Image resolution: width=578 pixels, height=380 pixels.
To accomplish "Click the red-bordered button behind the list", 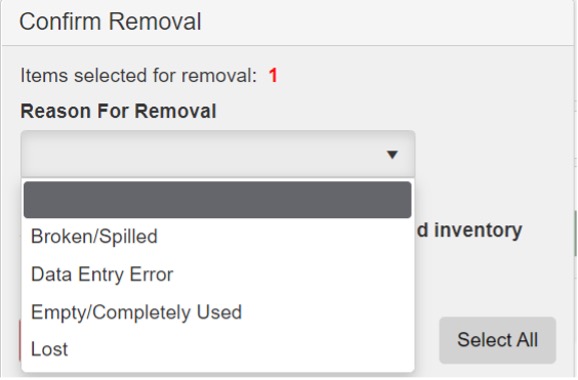I will coord(20,341).
